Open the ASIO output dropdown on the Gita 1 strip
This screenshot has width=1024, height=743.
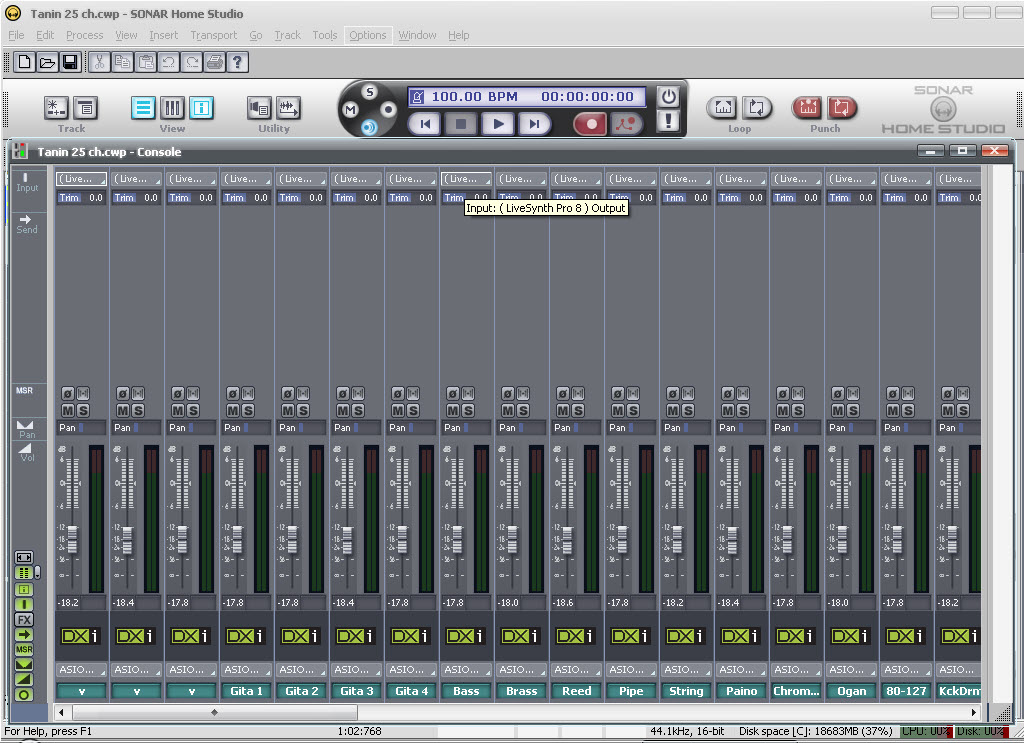coord(246,670)
